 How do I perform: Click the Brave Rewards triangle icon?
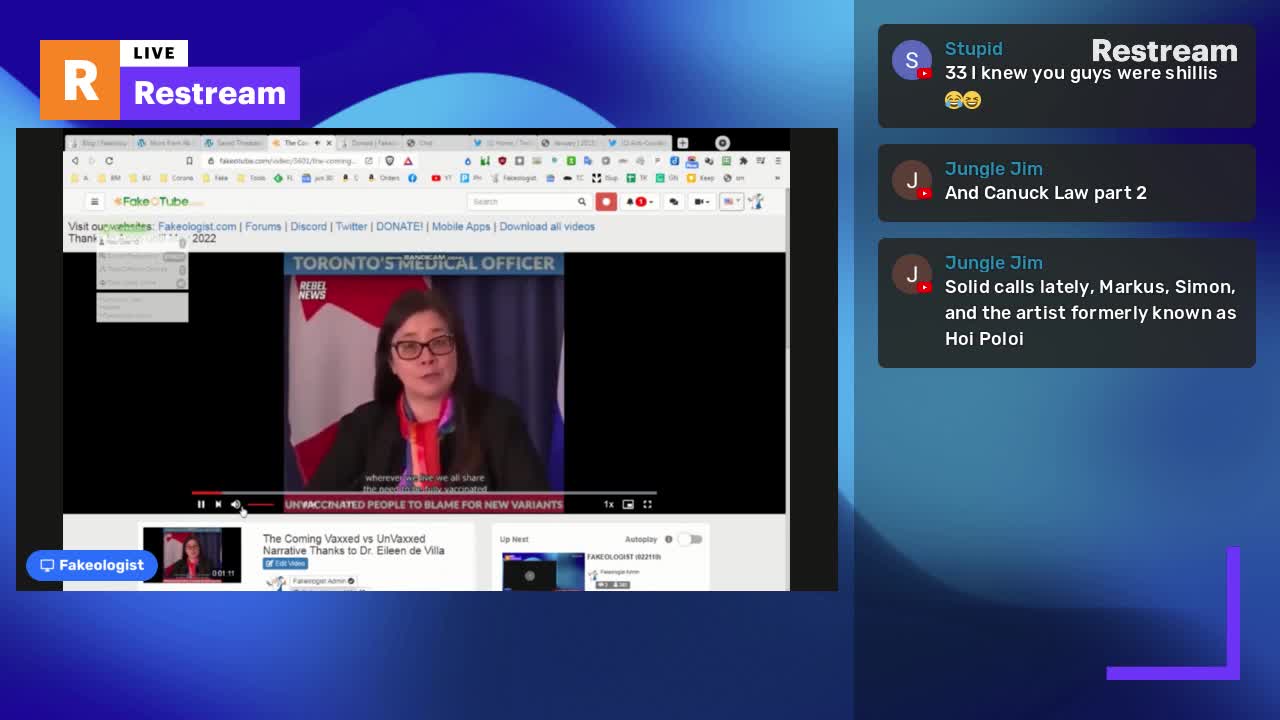click(408, 161)
